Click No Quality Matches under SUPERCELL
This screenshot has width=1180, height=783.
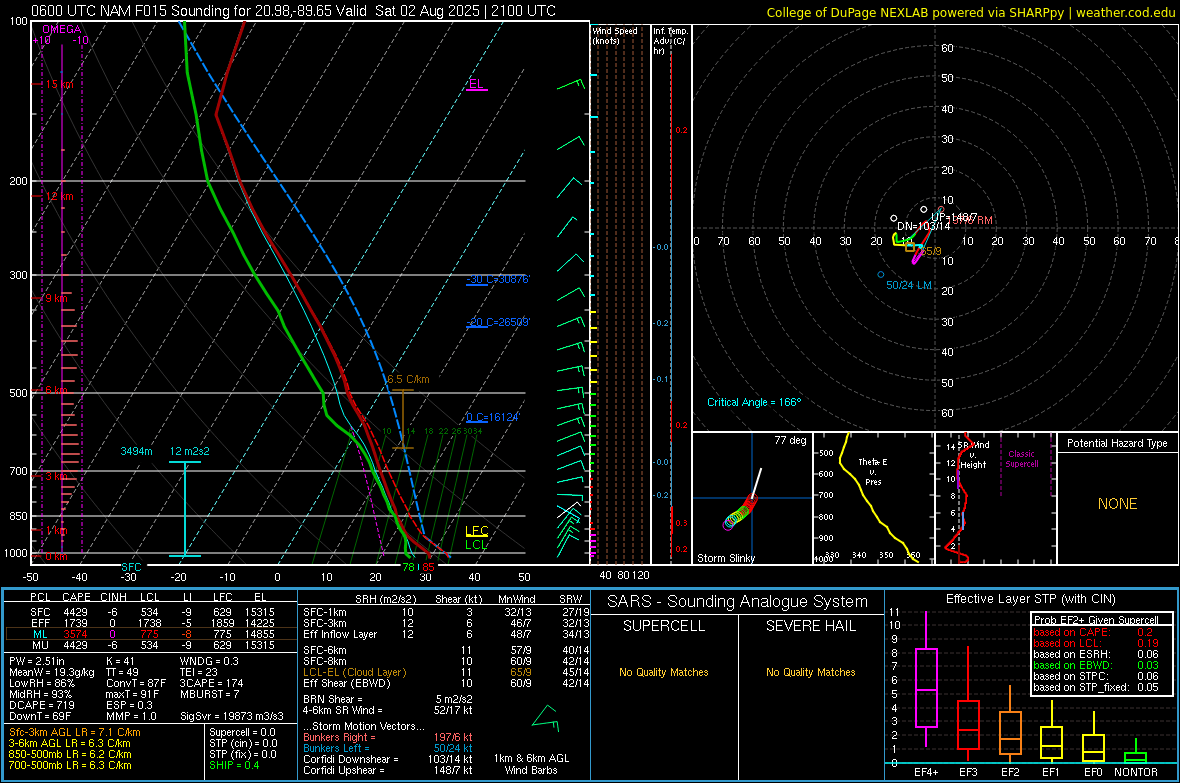pos(664,672)
